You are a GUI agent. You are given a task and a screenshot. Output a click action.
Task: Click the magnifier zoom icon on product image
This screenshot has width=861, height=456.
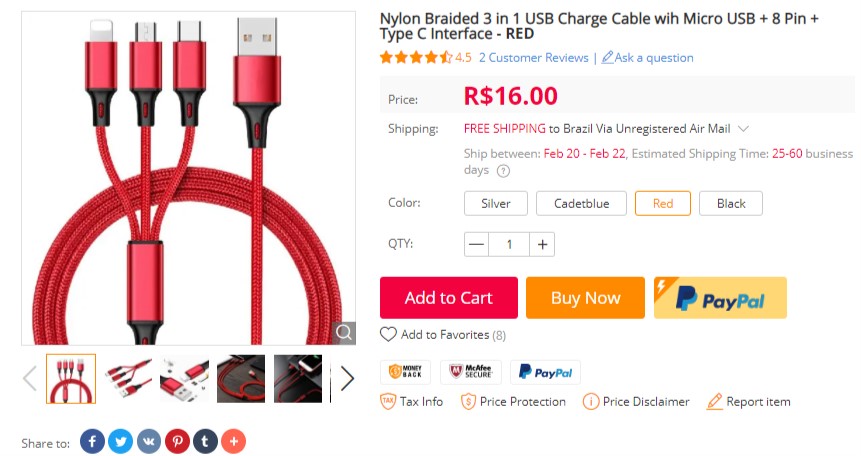tap(344, 332)
